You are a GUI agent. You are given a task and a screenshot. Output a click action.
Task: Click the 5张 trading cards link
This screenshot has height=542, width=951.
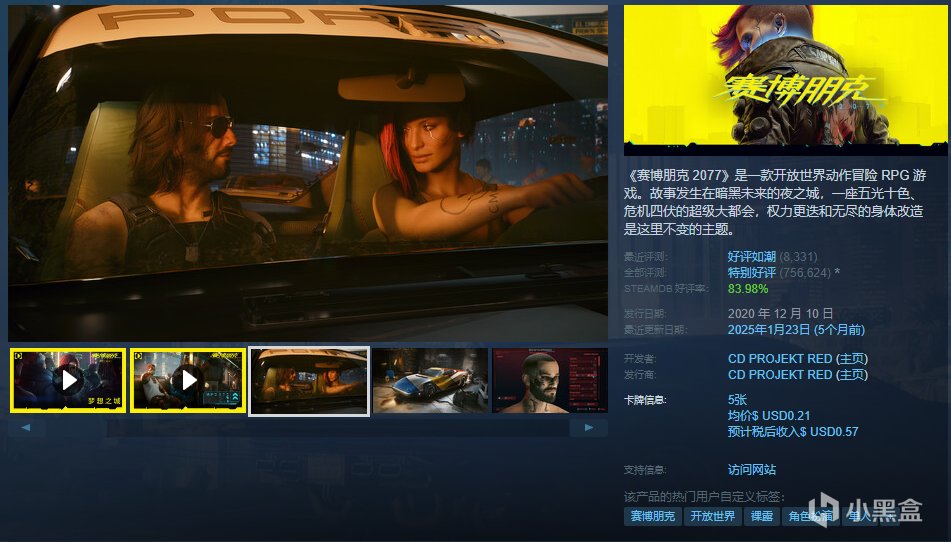[738, 400]
